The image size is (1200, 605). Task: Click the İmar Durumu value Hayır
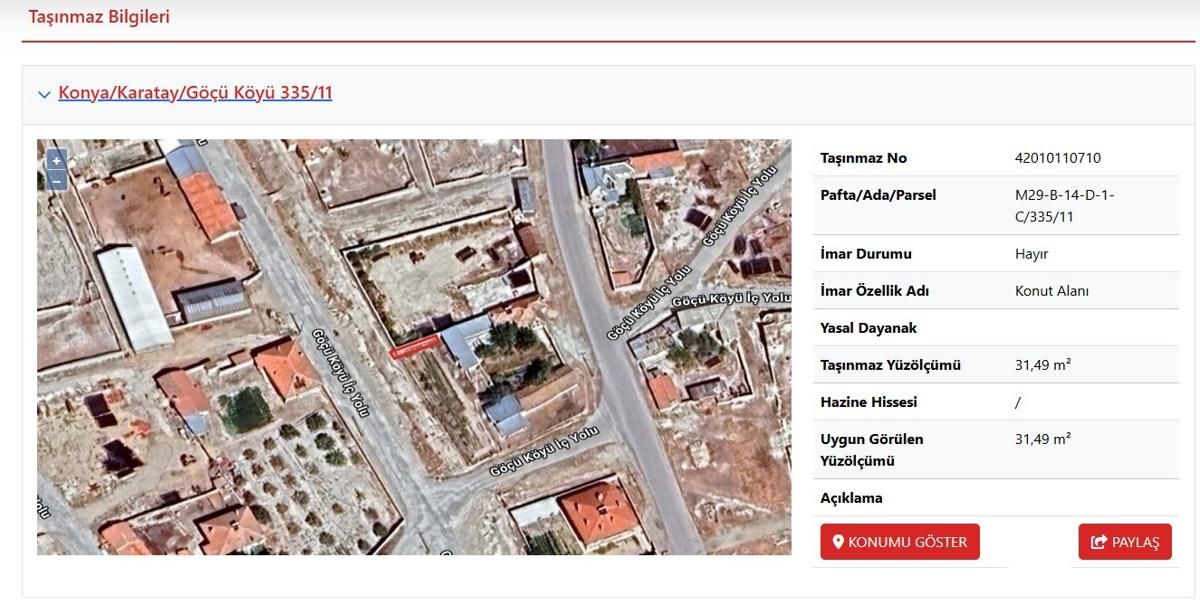click(1032, 254)
